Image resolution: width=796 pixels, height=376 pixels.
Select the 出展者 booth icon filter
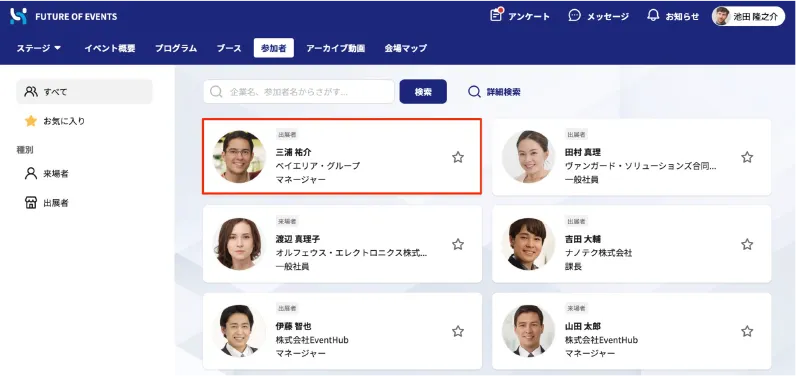pyautogui.click(x=31, y=203)
